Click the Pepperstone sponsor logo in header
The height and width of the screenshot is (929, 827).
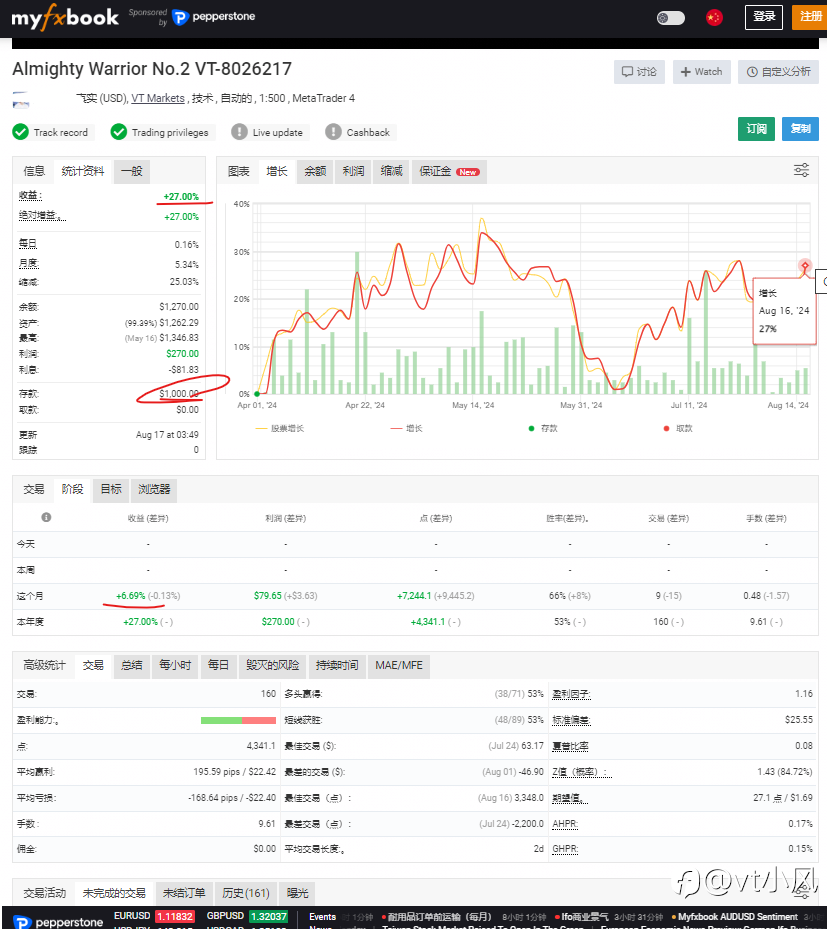click(x=214, y=17)
